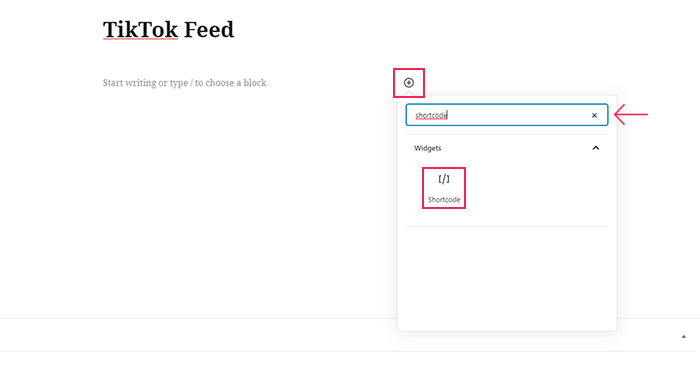Click the TikTok Feed page title

(x=168, y=30)
